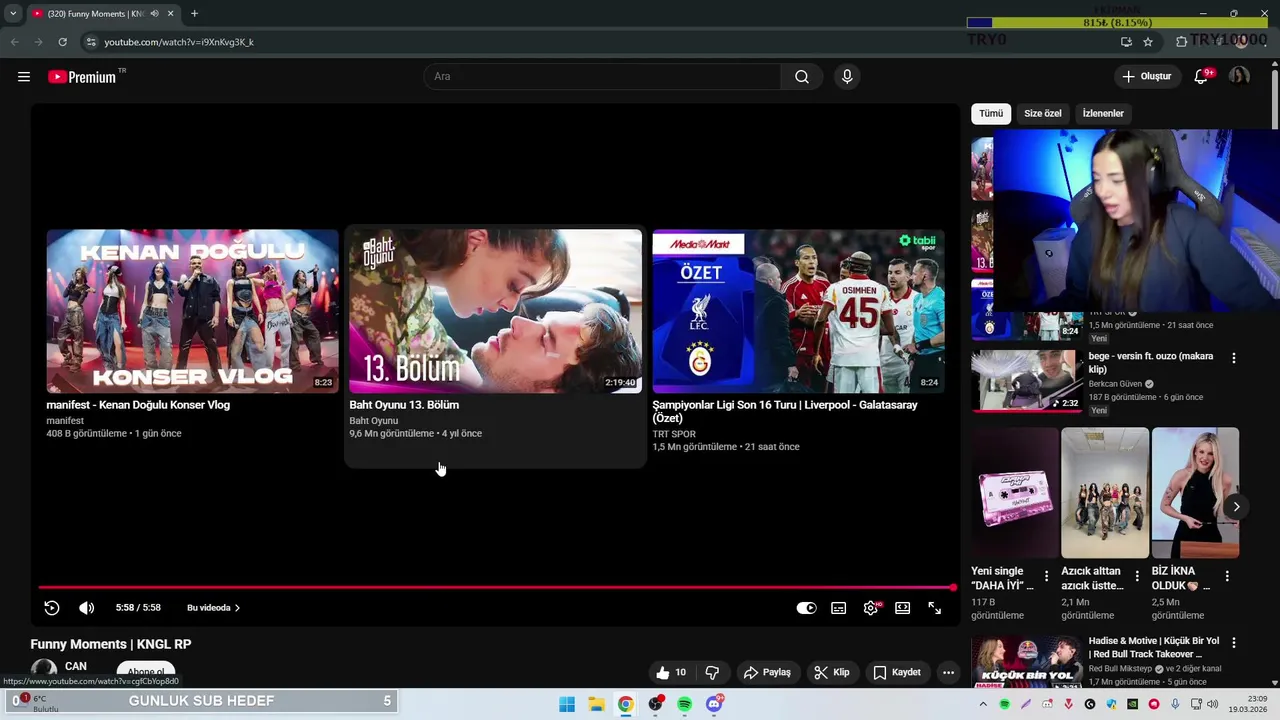
Task: Start voice search with the microphone icon
Action: click(847, 77)
